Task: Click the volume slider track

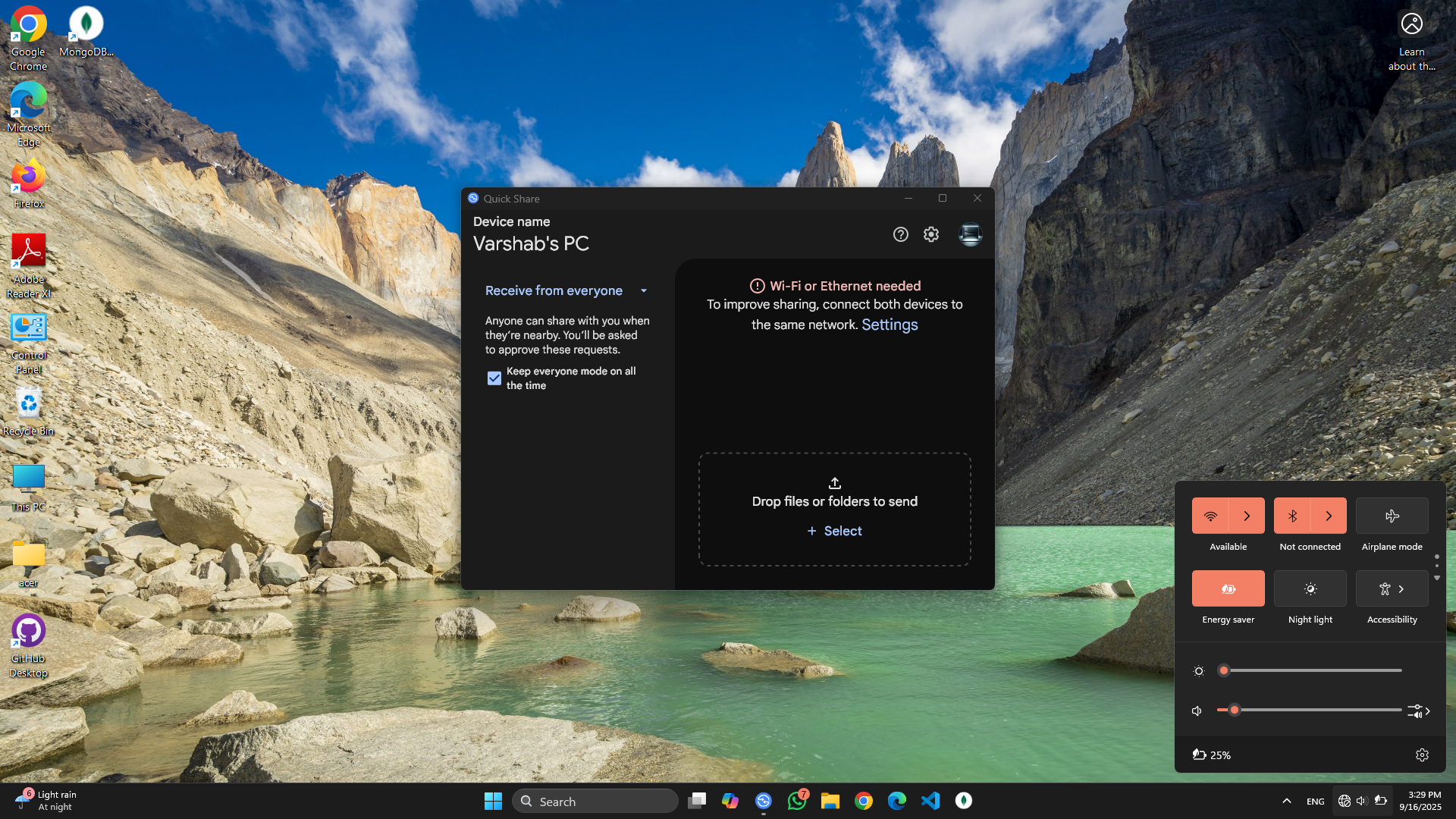Action: (1319, 710)
